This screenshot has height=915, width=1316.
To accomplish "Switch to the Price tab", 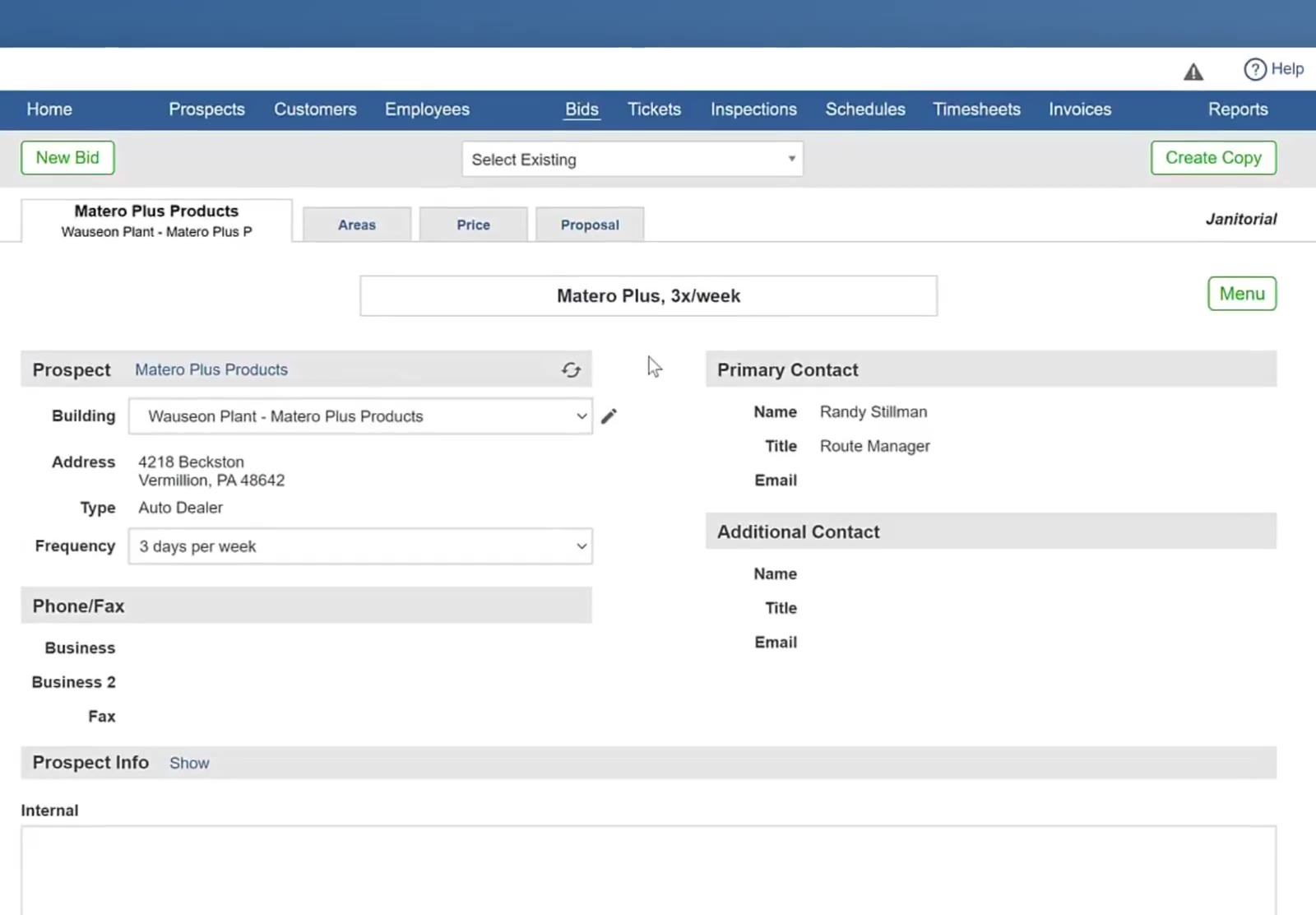I will click(x=473, y=225).
